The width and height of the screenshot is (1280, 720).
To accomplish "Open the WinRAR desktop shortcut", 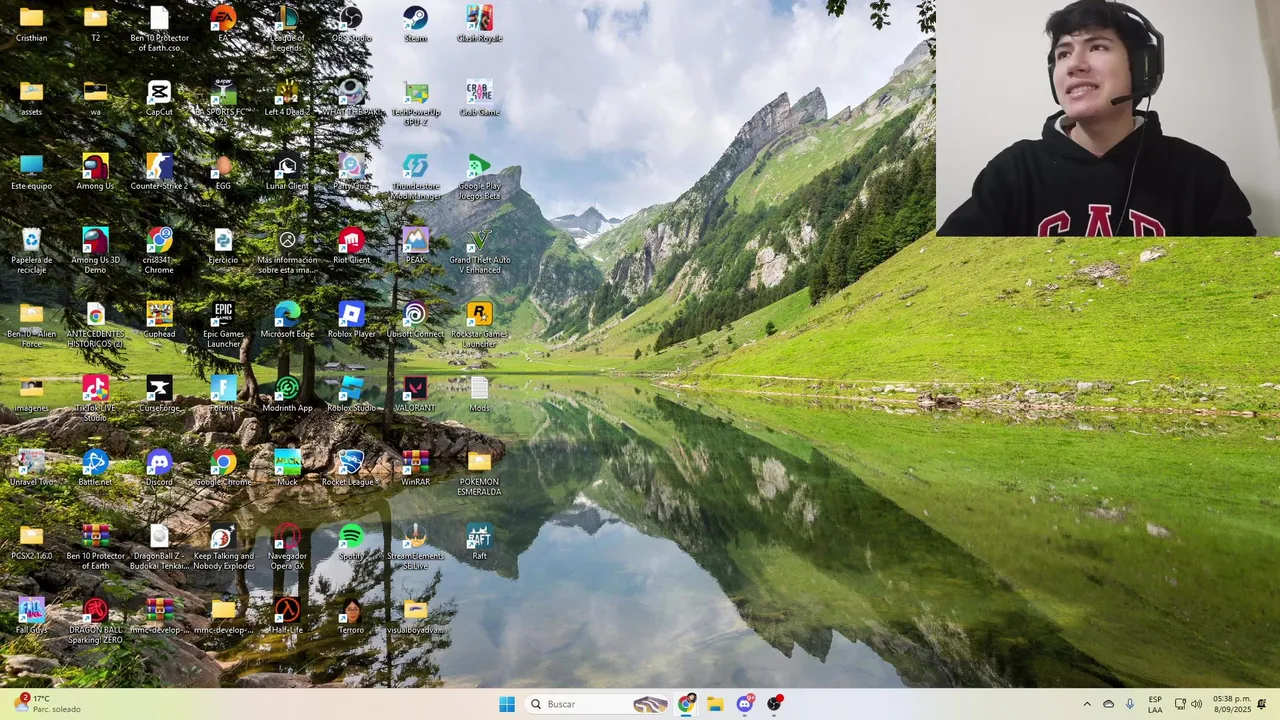I will [x=415, y=468].
